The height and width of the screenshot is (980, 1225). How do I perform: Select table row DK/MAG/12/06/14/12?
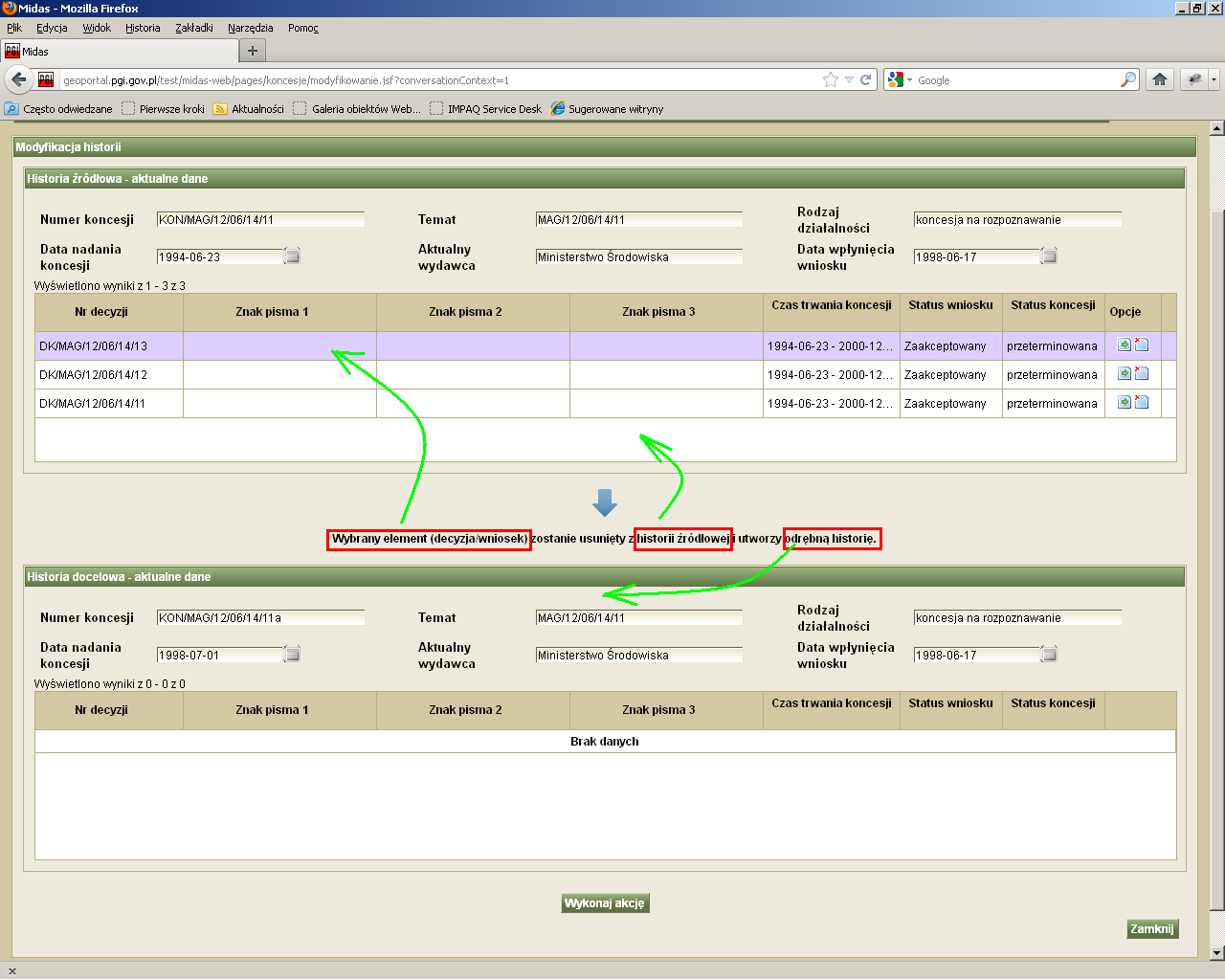click(x=605, y=374)
